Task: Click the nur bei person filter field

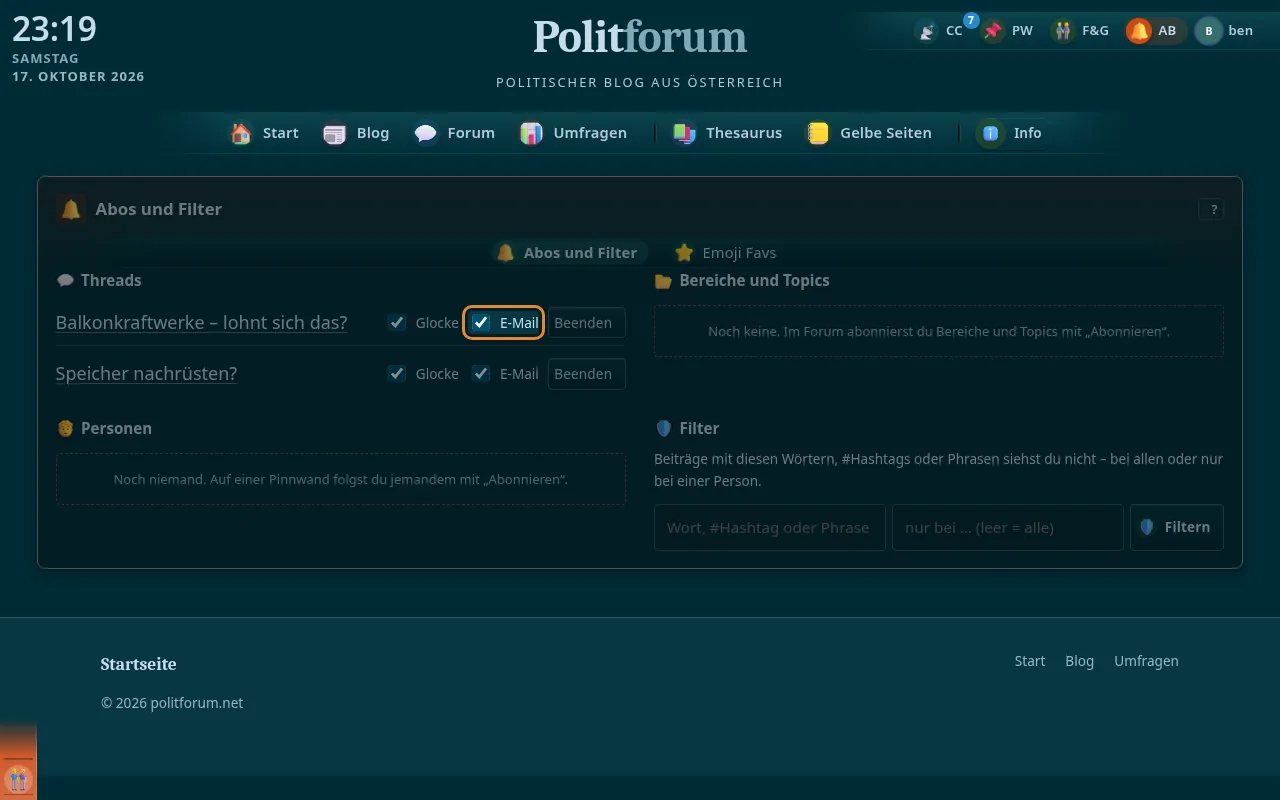Action: [1007, 527]
